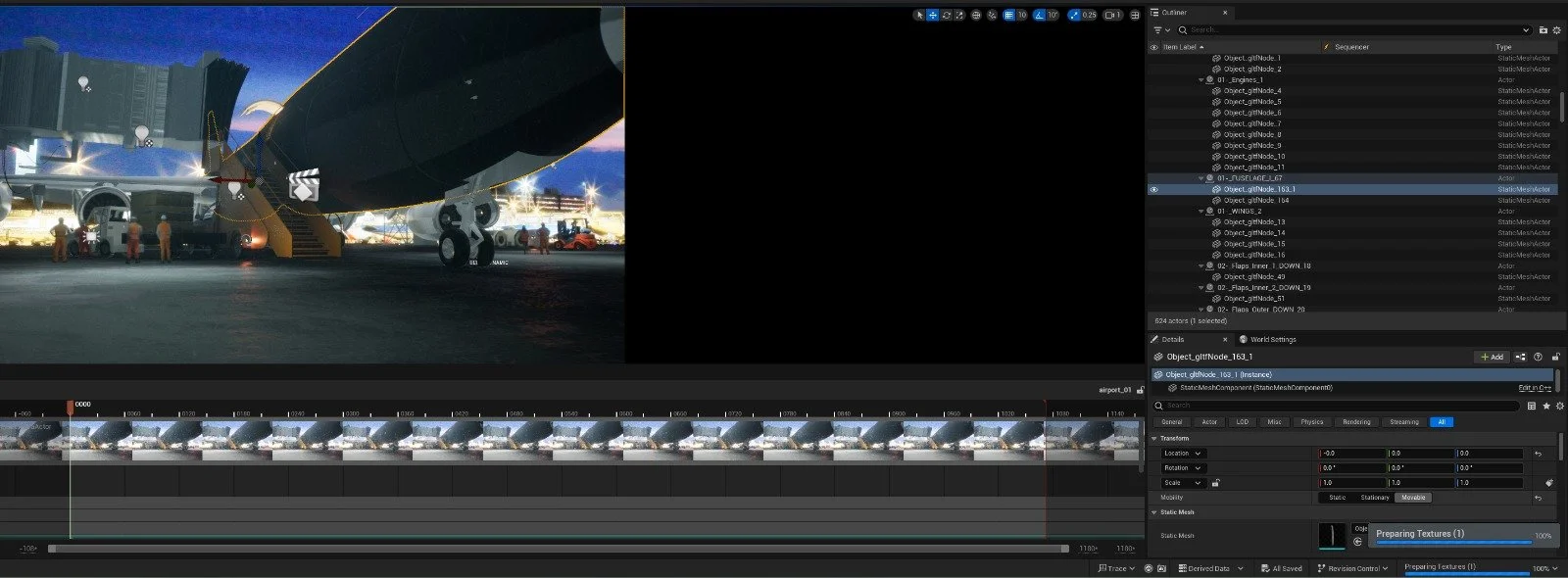Filter Details by Physics category
Screen dimensions: 1568x578
coord(1312,422)
